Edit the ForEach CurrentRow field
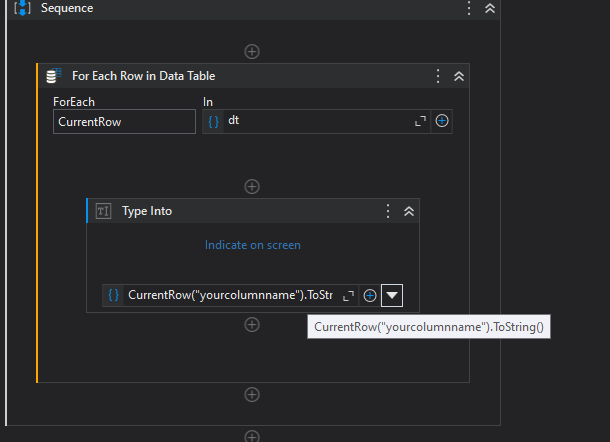This screenshot has height=442, width=610. (x=124, y=122)
